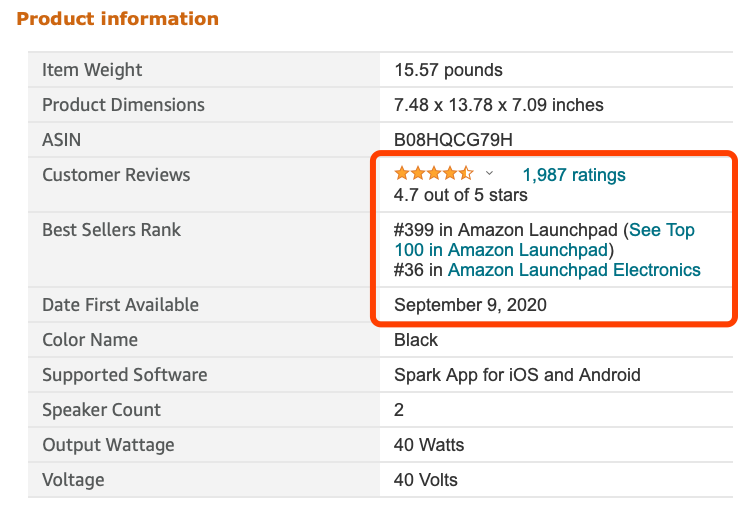Image resolution: width=740 pixels, height=510 pixels.
Task: Click the Color Name value Black
Action: tap(416, 340)
